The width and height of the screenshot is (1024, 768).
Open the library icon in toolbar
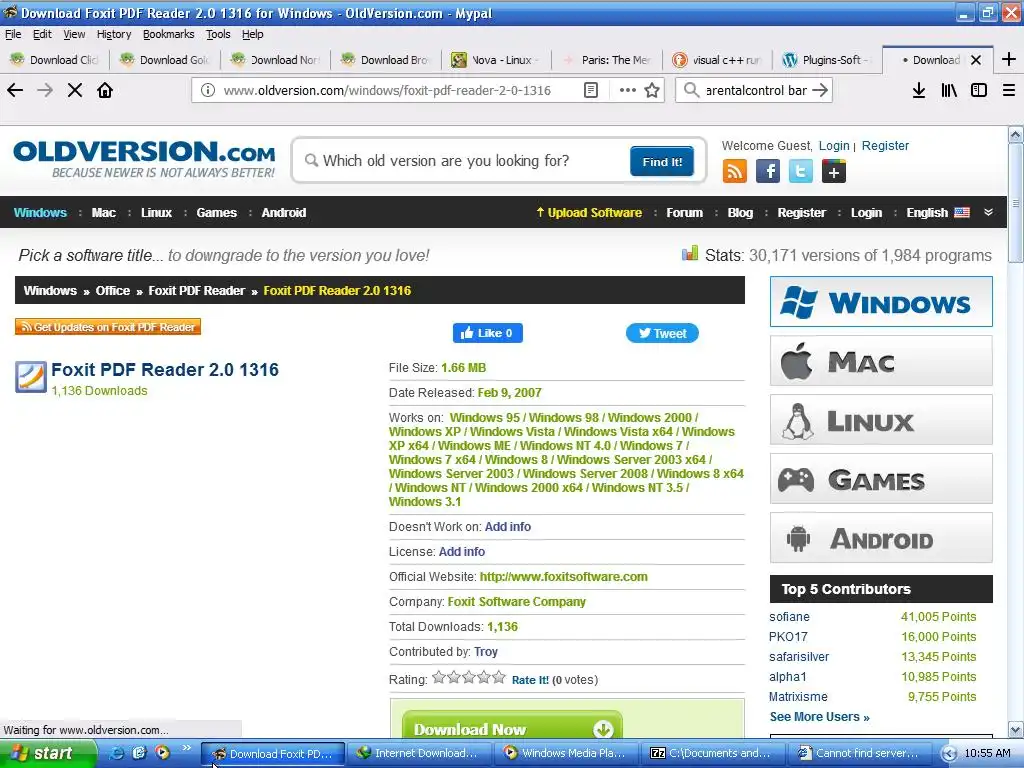click(x=949, y=90)
